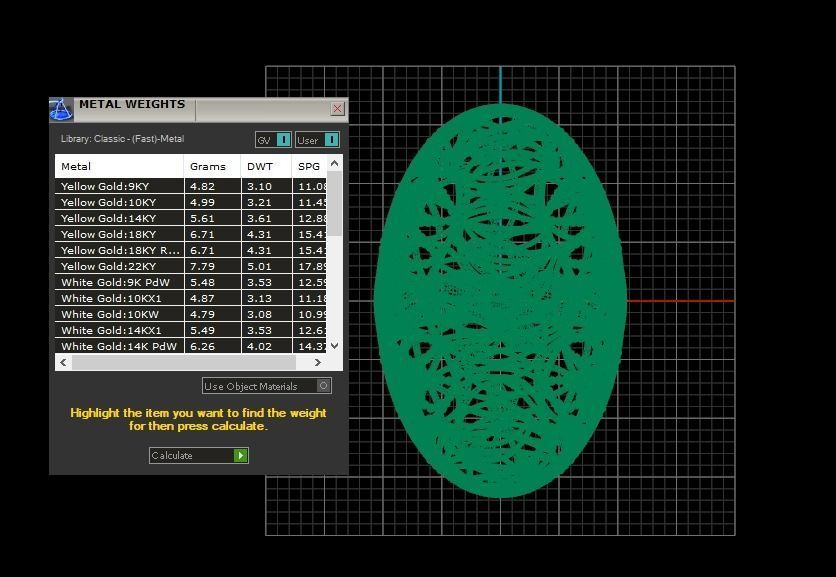Click the 3.21 DWT value
Screen dimensions: 836x577
[x=259, y=202]
